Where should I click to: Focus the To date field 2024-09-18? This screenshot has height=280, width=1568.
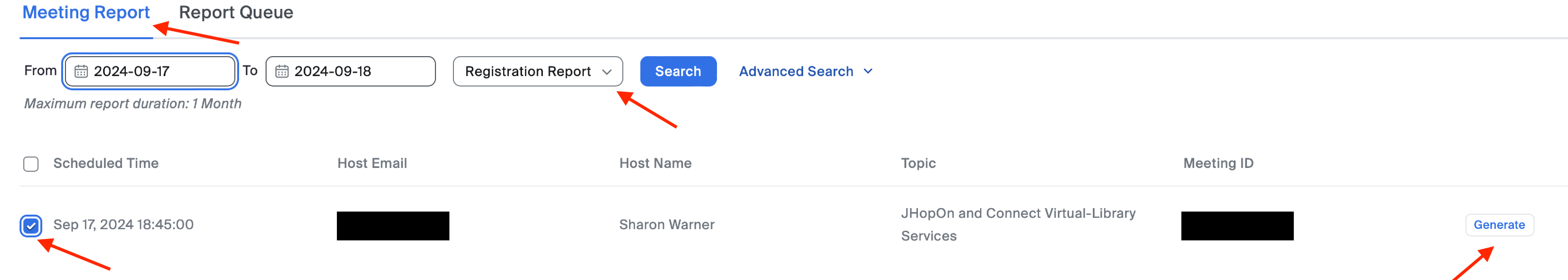pyautogui.click(x=351, y=71)
